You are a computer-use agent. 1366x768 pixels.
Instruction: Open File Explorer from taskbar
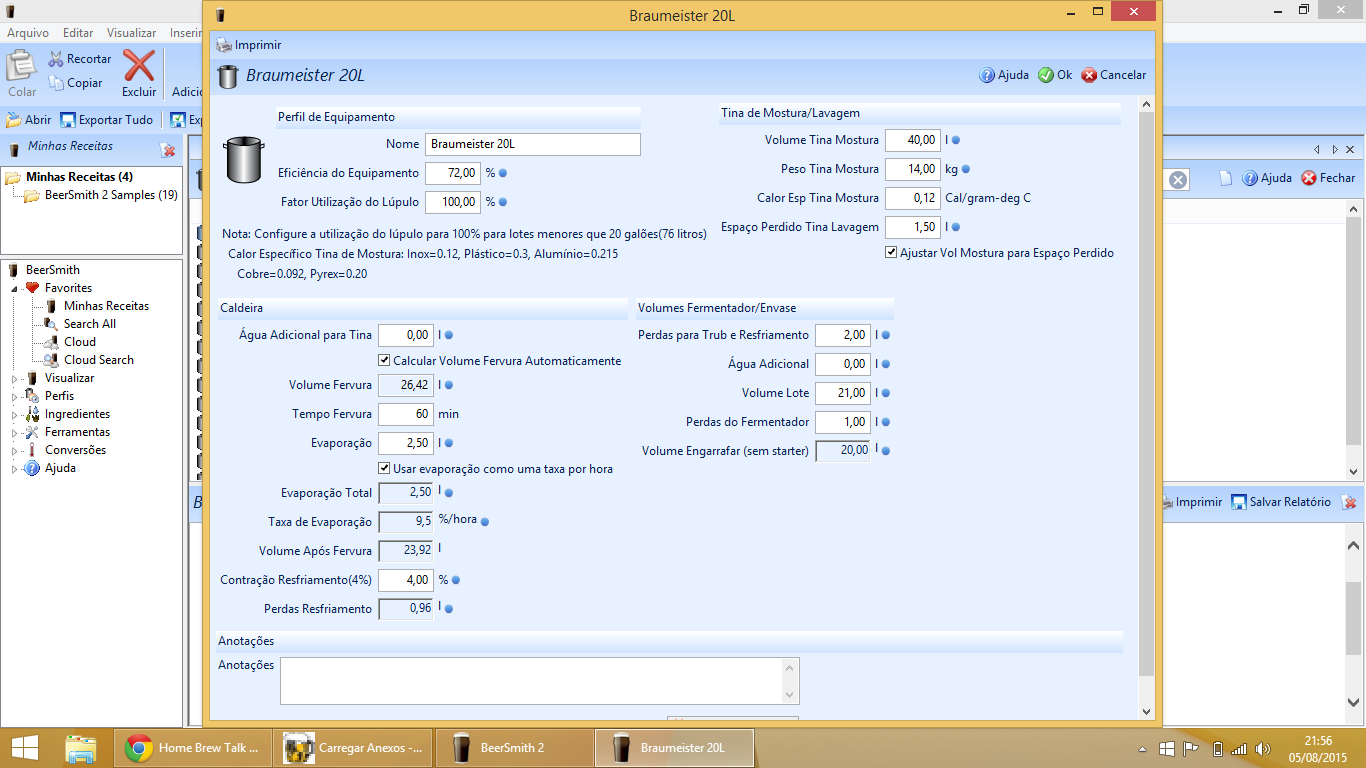tap(80, 748)
